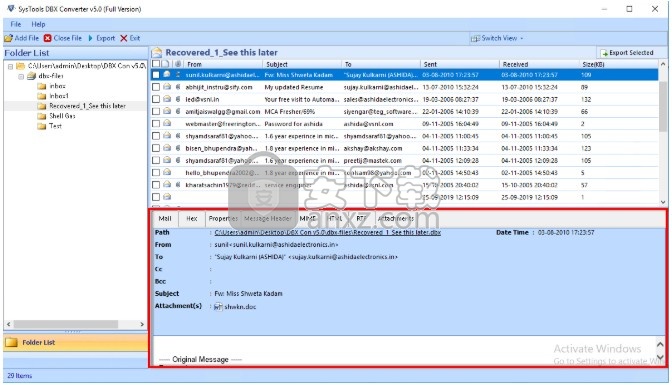Check the amitjaiswalgg email row checkbox
The image size is (672, 385).
(156, 111)
